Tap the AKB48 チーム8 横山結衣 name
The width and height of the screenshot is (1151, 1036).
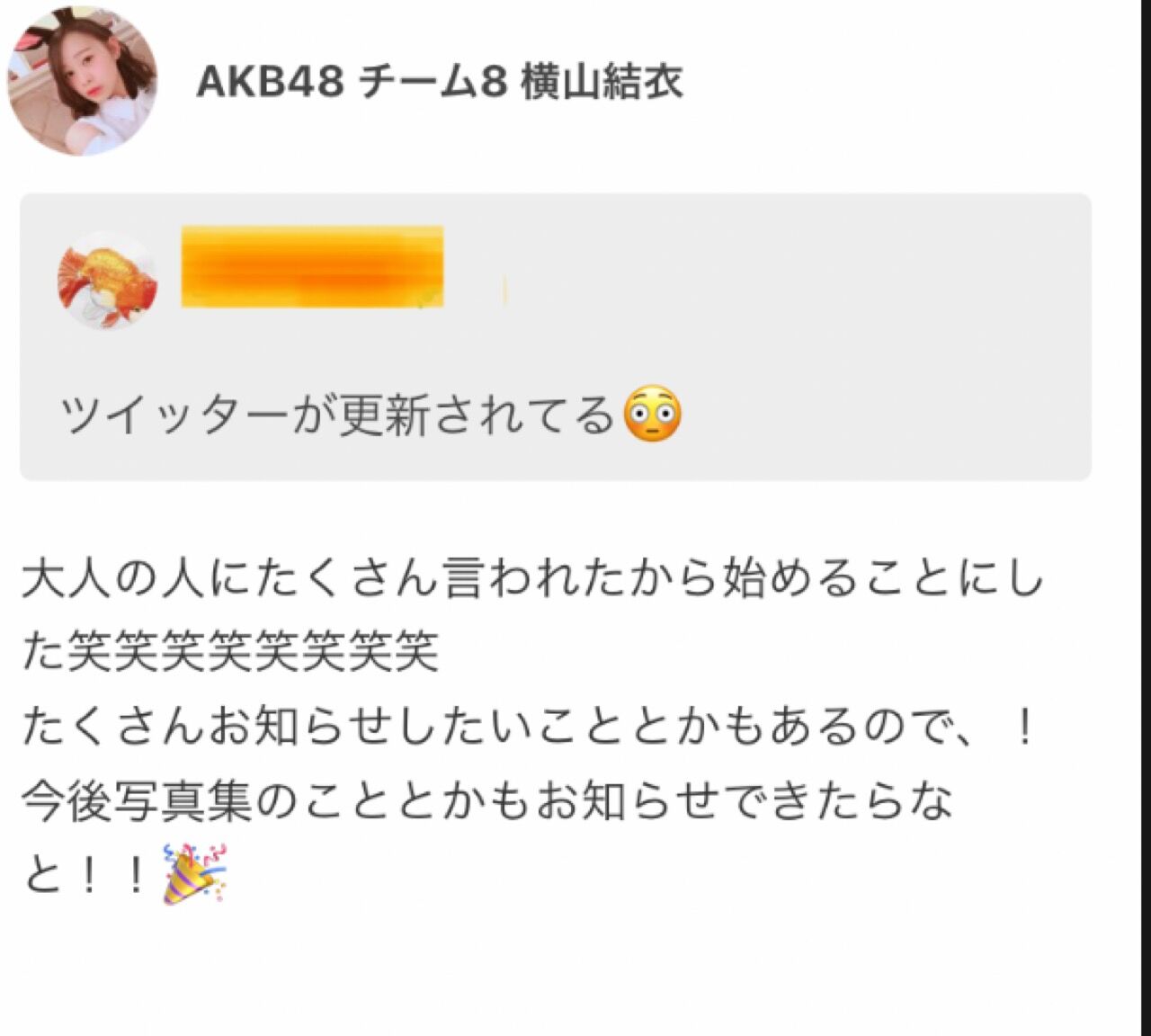pyautogui.click(x=440, y=82)
